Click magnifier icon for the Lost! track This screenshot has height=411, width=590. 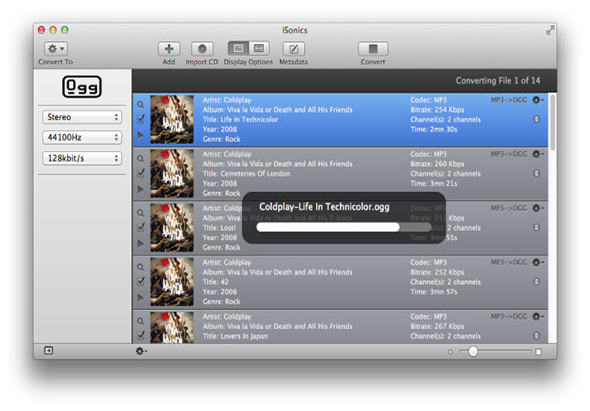[x=140, y=213]
